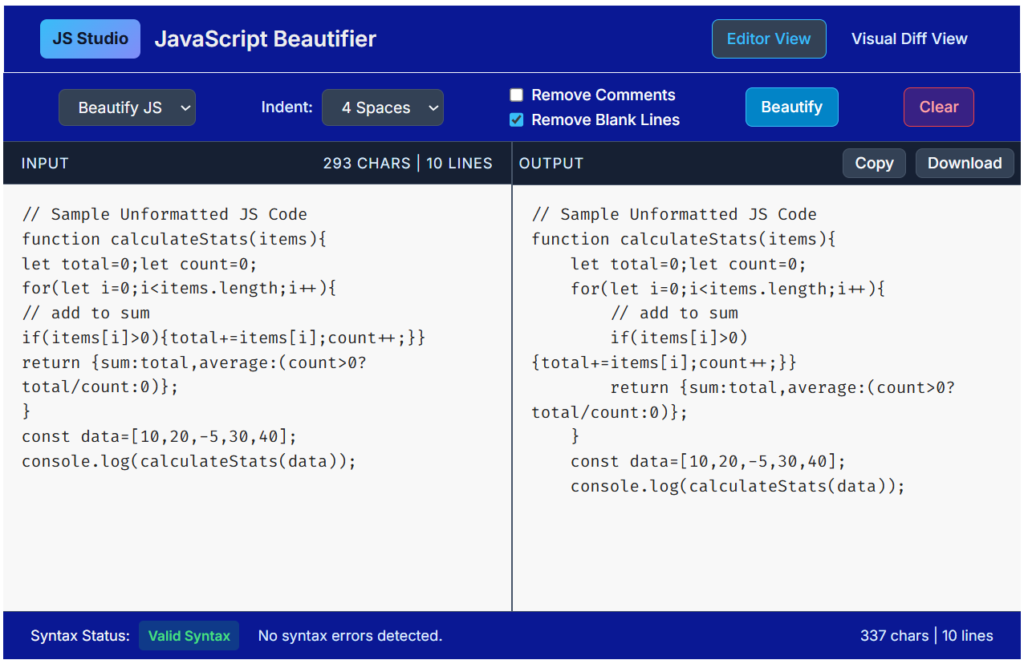Click 'No syntax errors detected.' message
This screenshot has width=1024, height=664.
pos(350,636)
